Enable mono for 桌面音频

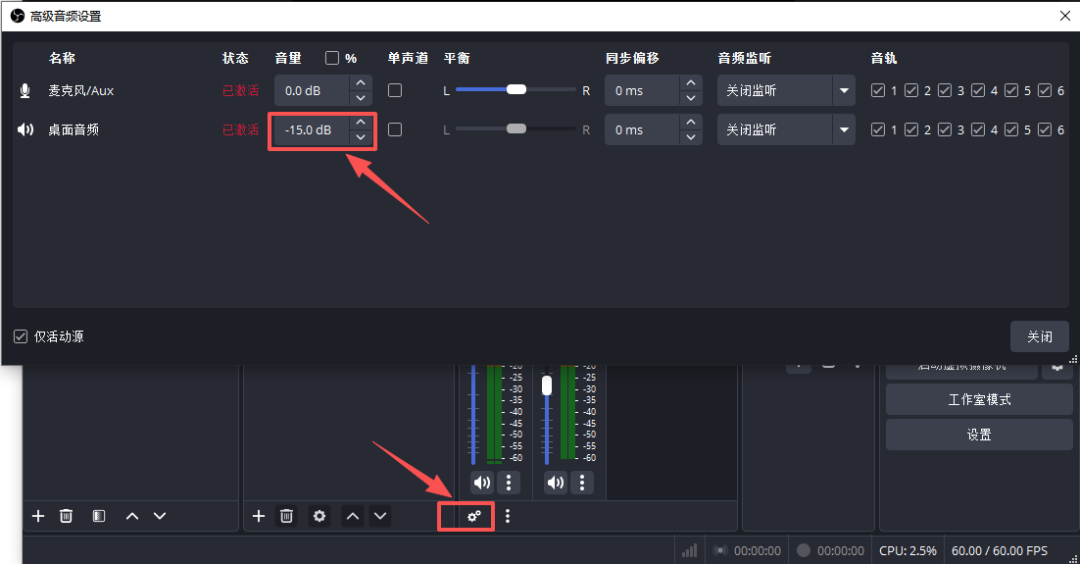tap(395, 129)
